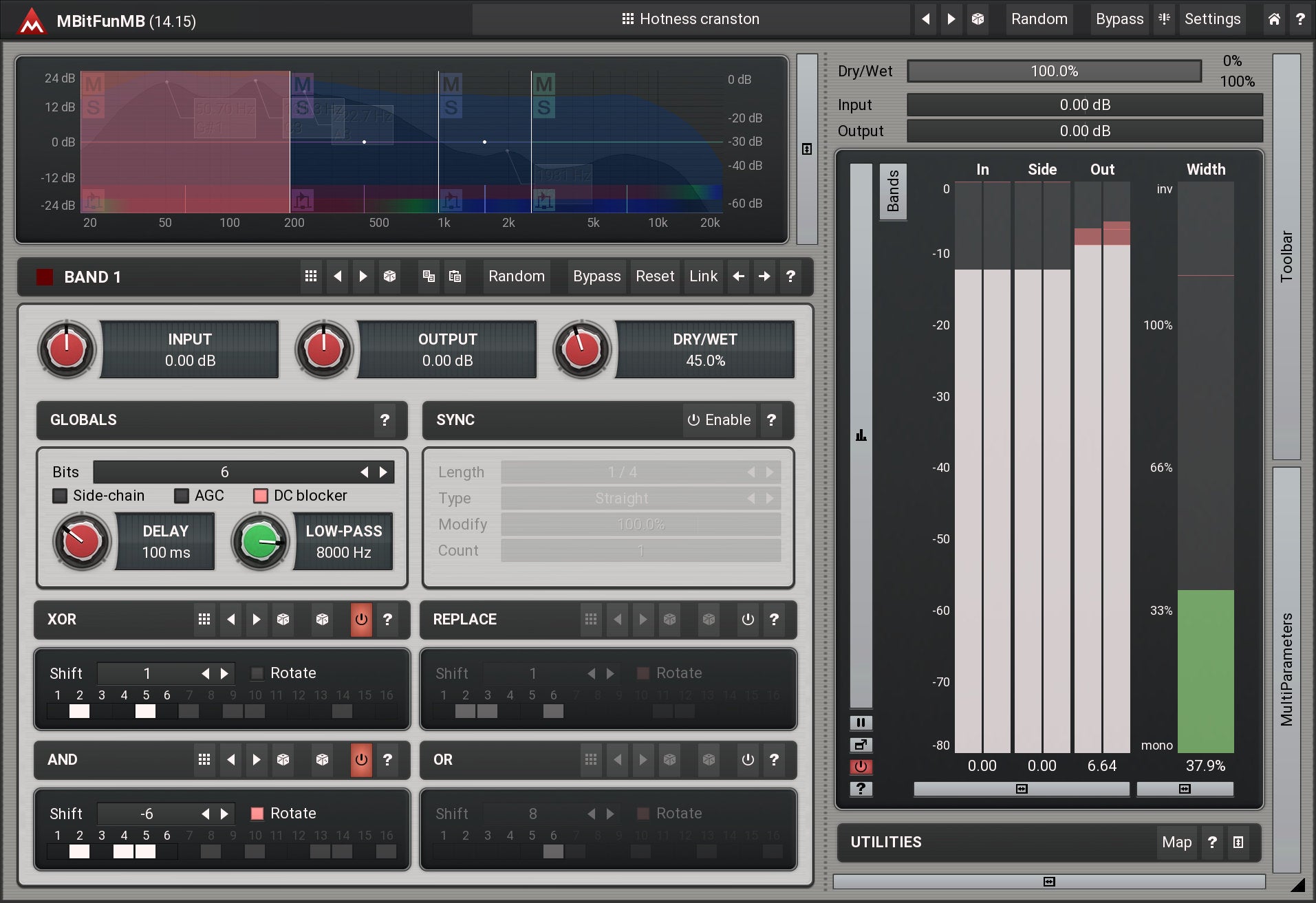This screenshot has height=903, width=1316.
Task: Decrease AND Shift value with left arrow
Action: pos(205,814)
